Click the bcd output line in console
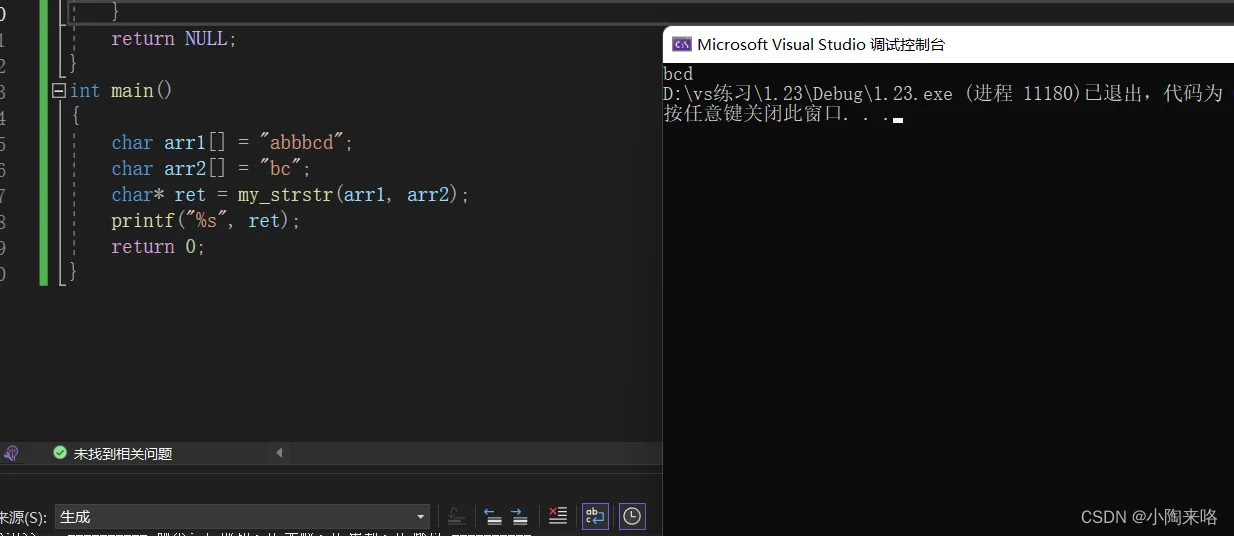Screen dimensions: 1234x536 (x=678, y=74)
